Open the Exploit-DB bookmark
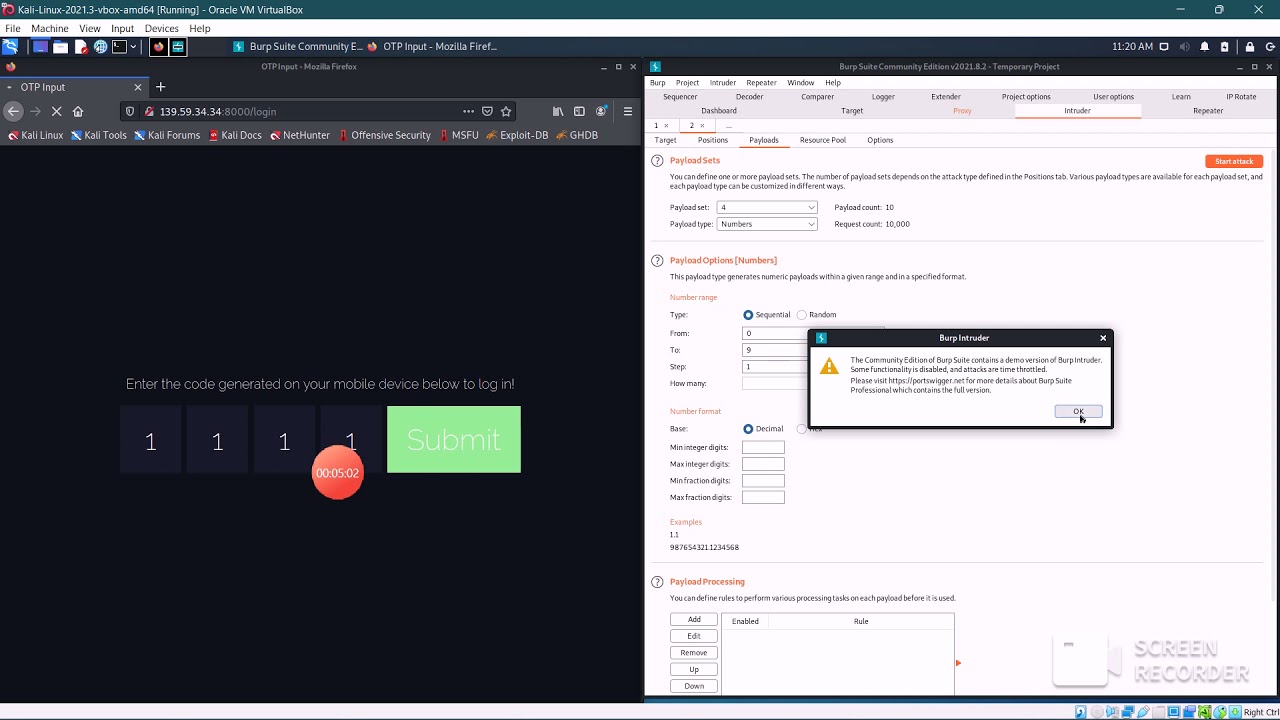Image resolution: width=1280 pixels, height=720 pixels. tap(517, 135)
